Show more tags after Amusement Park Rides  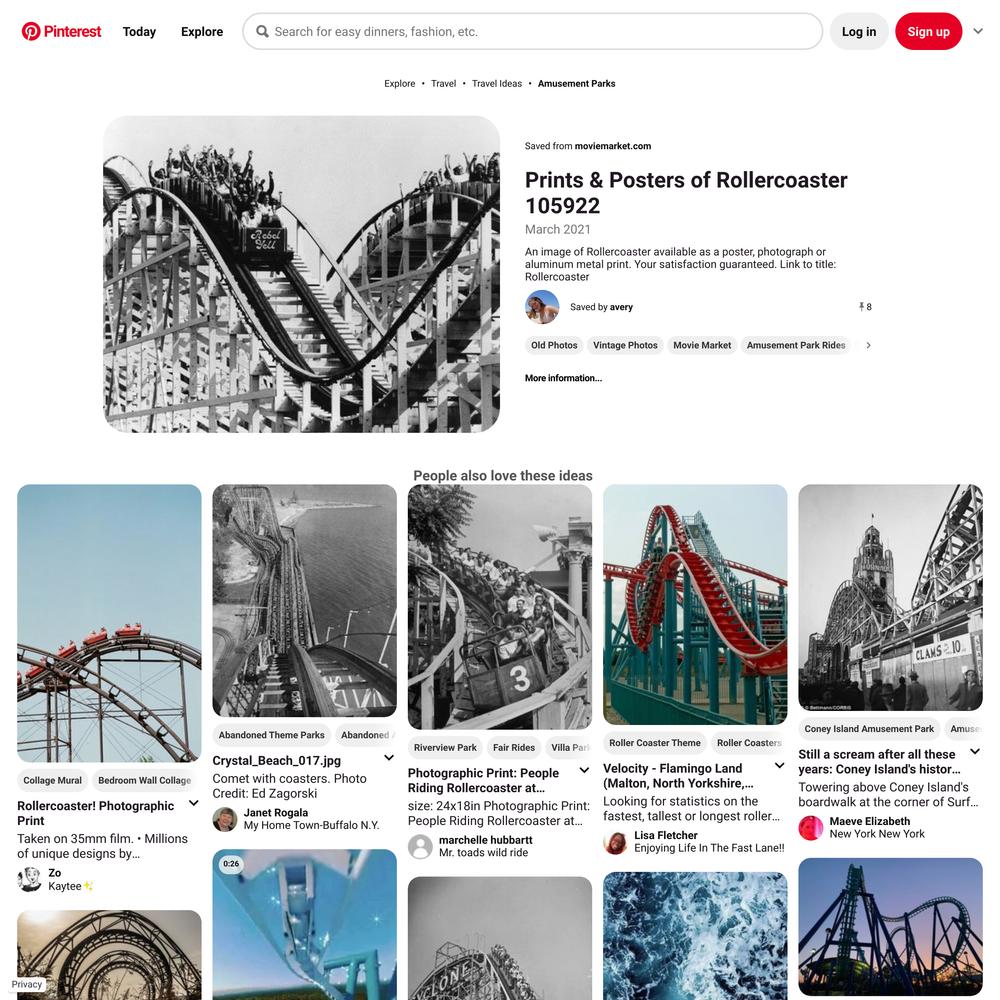(868, 345)
